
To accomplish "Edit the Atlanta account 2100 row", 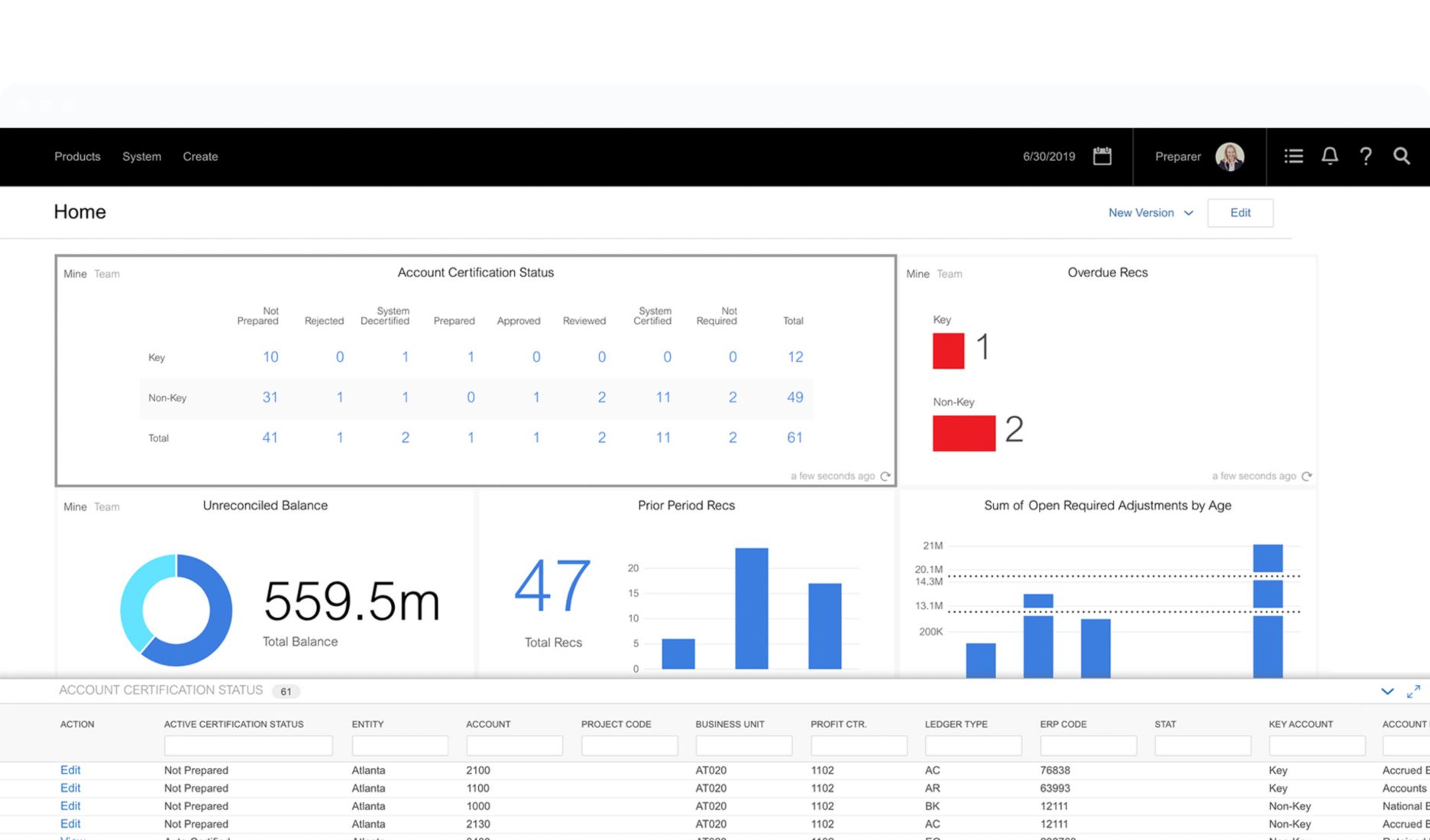I will (70, 770).
